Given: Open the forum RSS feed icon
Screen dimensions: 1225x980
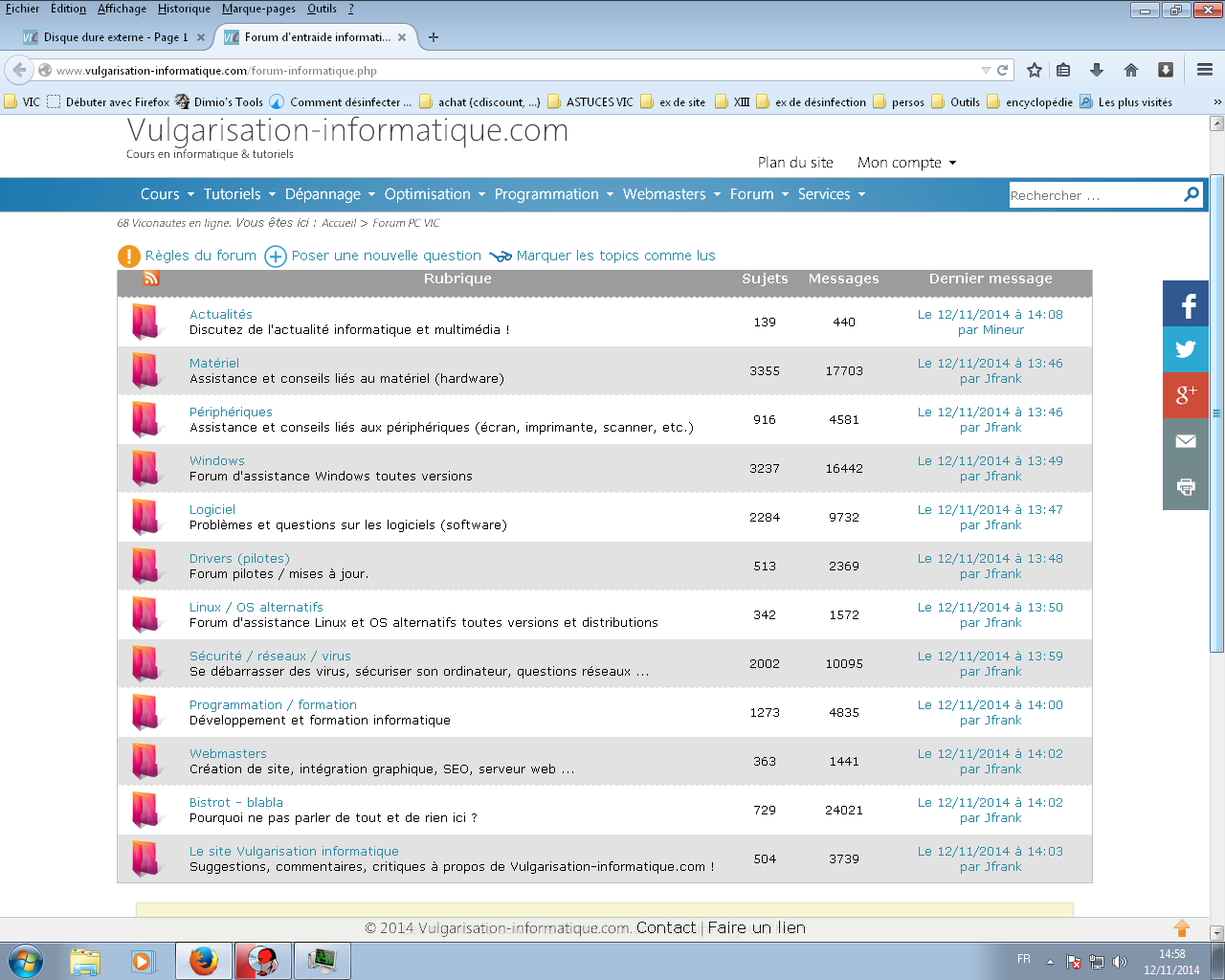Looking at the screenshot, I should pyautogui.click(x=151, y=278).
